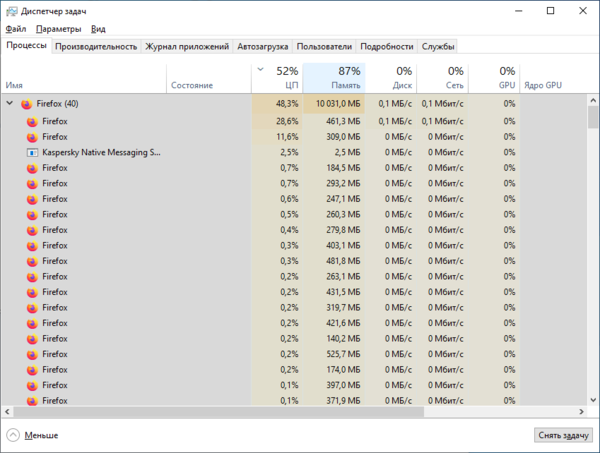Click Firefox icon on the 309,0 МБ row

coord(33,136)
